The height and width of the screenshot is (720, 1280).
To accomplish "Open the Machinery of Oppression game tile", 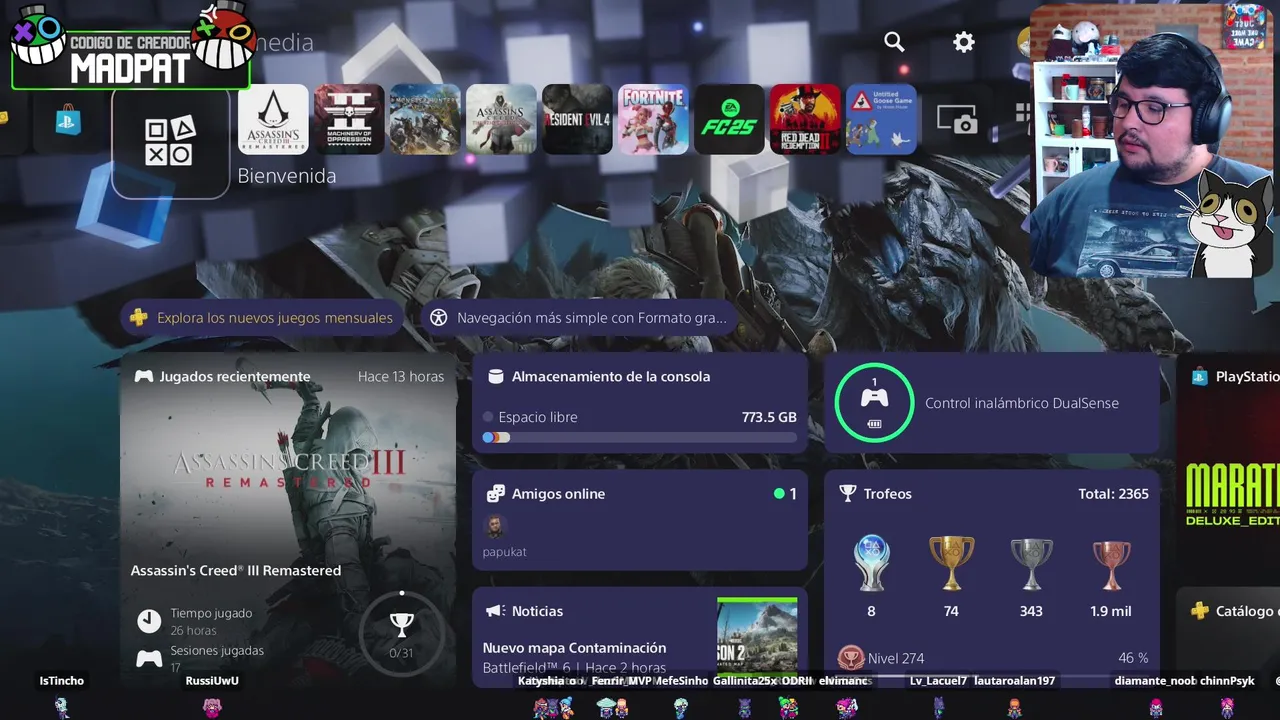I will pos(349,119).
